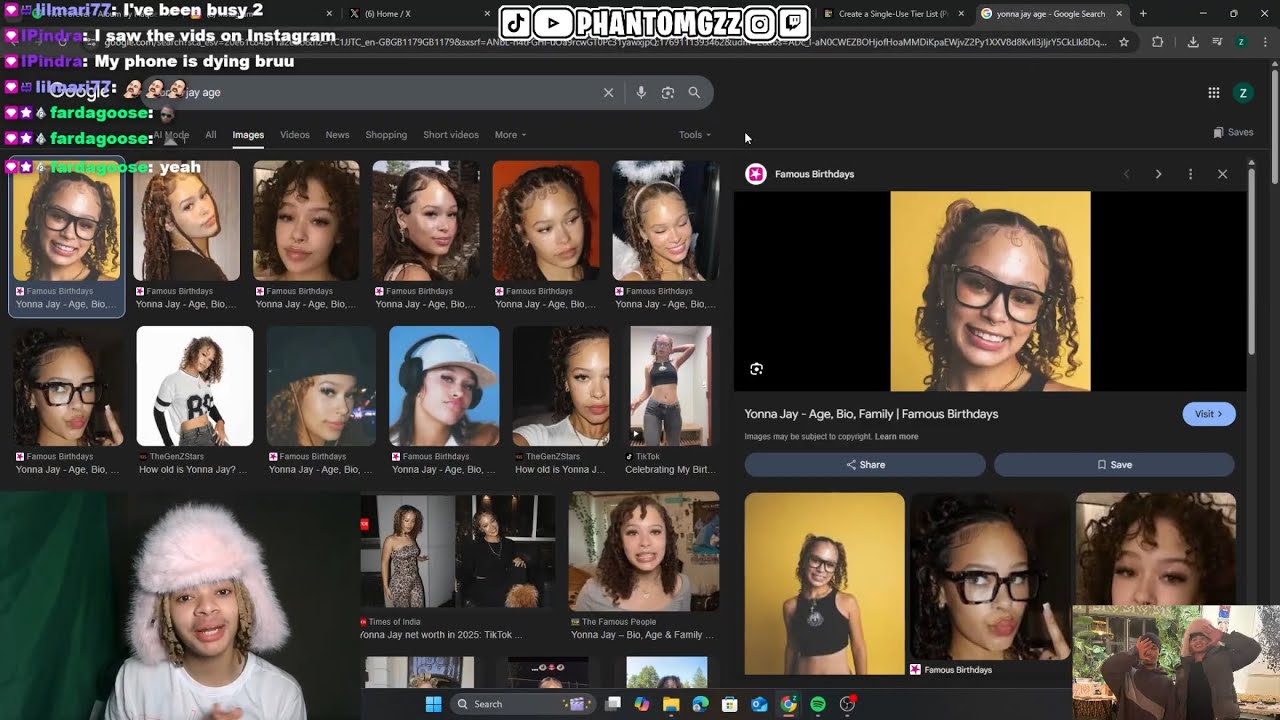Click the Visit button
The height and width of the screenshot is (720, 1280).
click(x=1209, y=414)
